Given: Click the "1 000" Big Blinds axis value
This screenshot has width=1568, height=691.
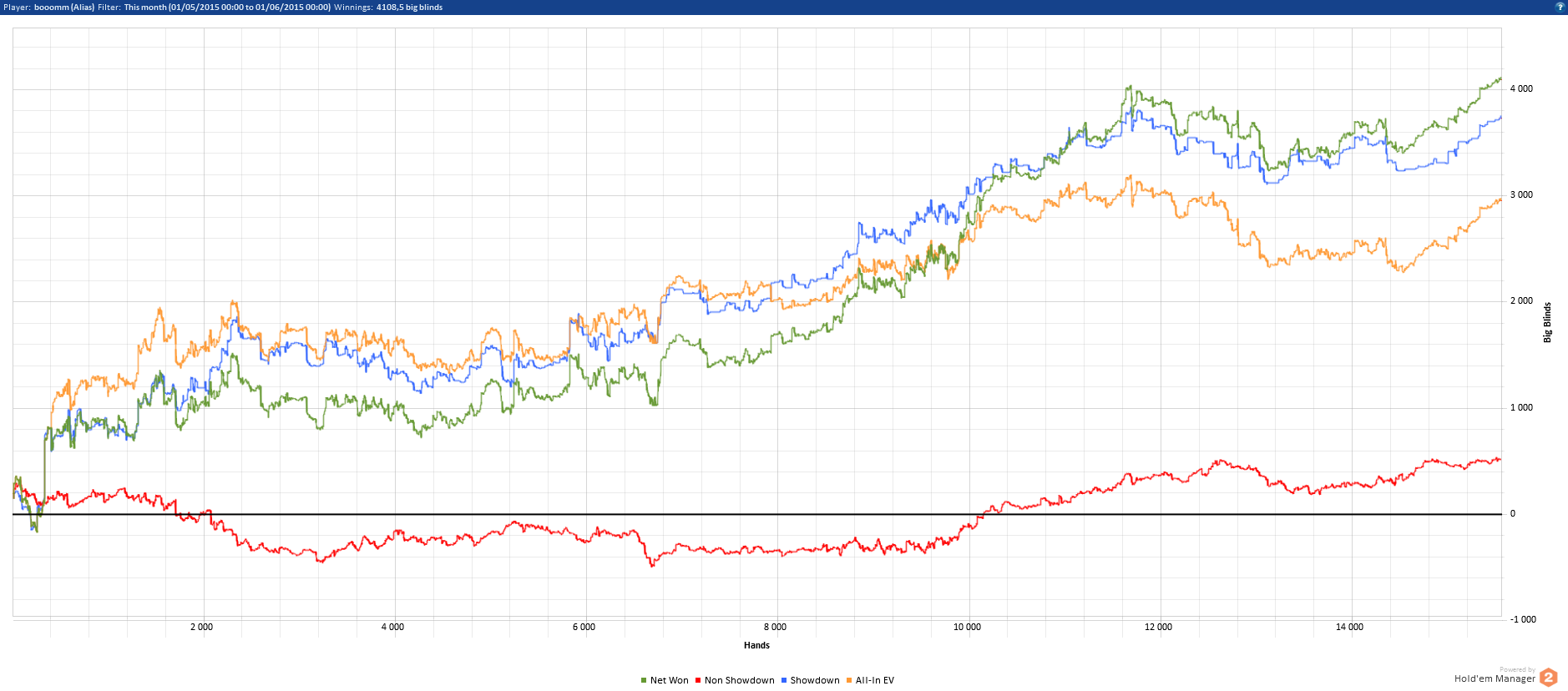Looking at the screenshot, I should [1521, 407].
